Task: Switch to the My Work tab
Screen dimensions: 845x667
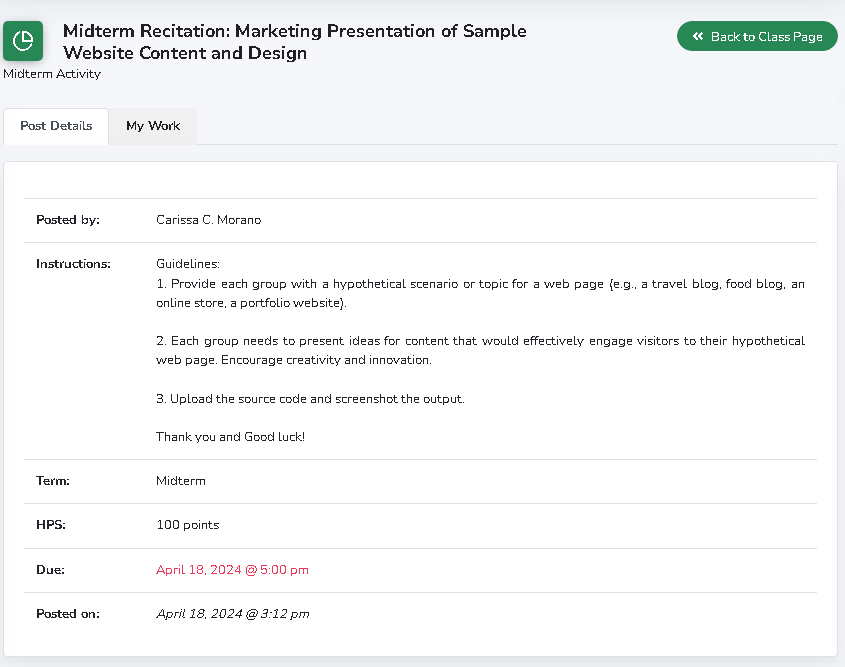Action: (153, 126)
